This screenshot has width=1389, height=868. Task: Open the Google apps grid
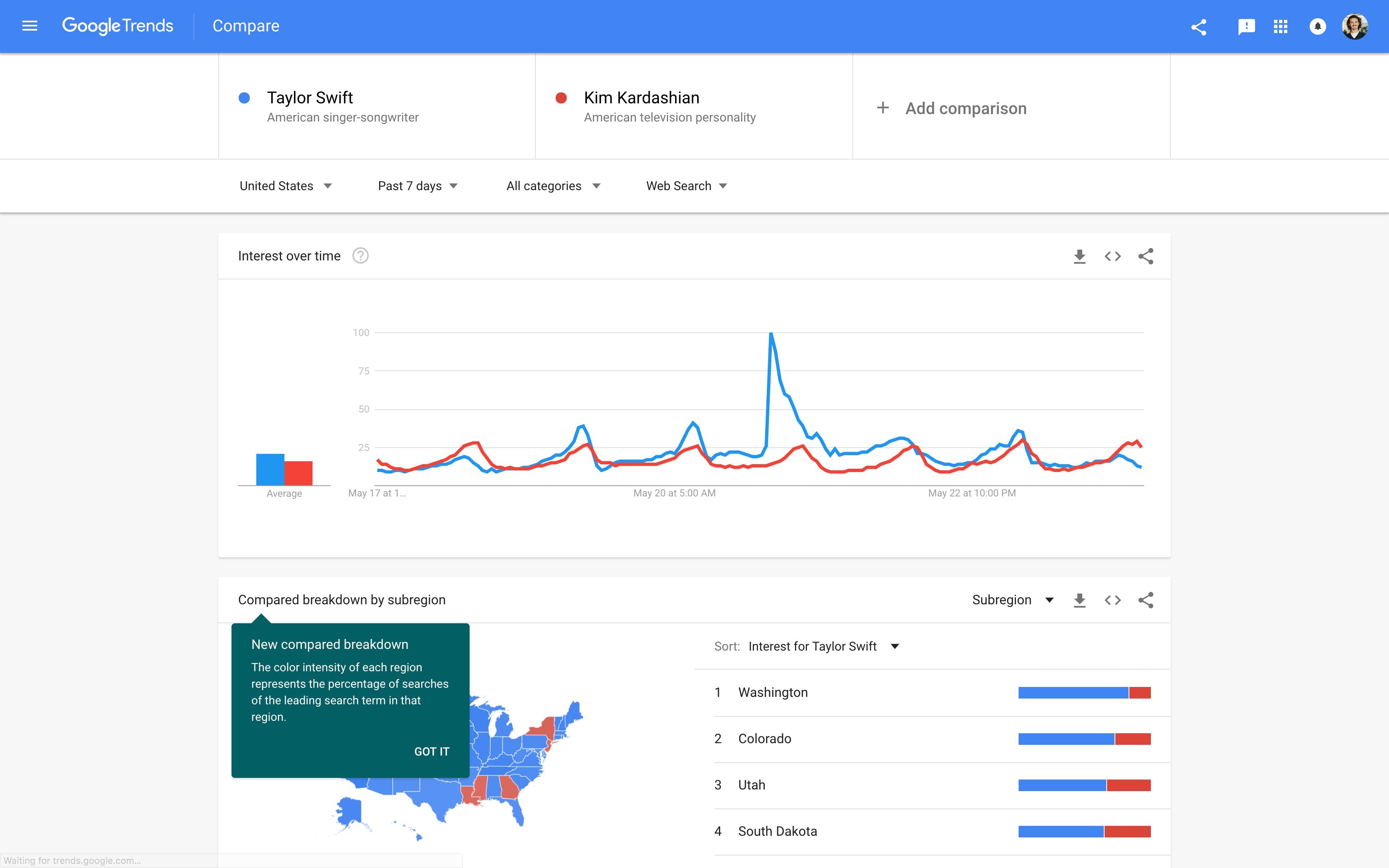coord(1281,27)
